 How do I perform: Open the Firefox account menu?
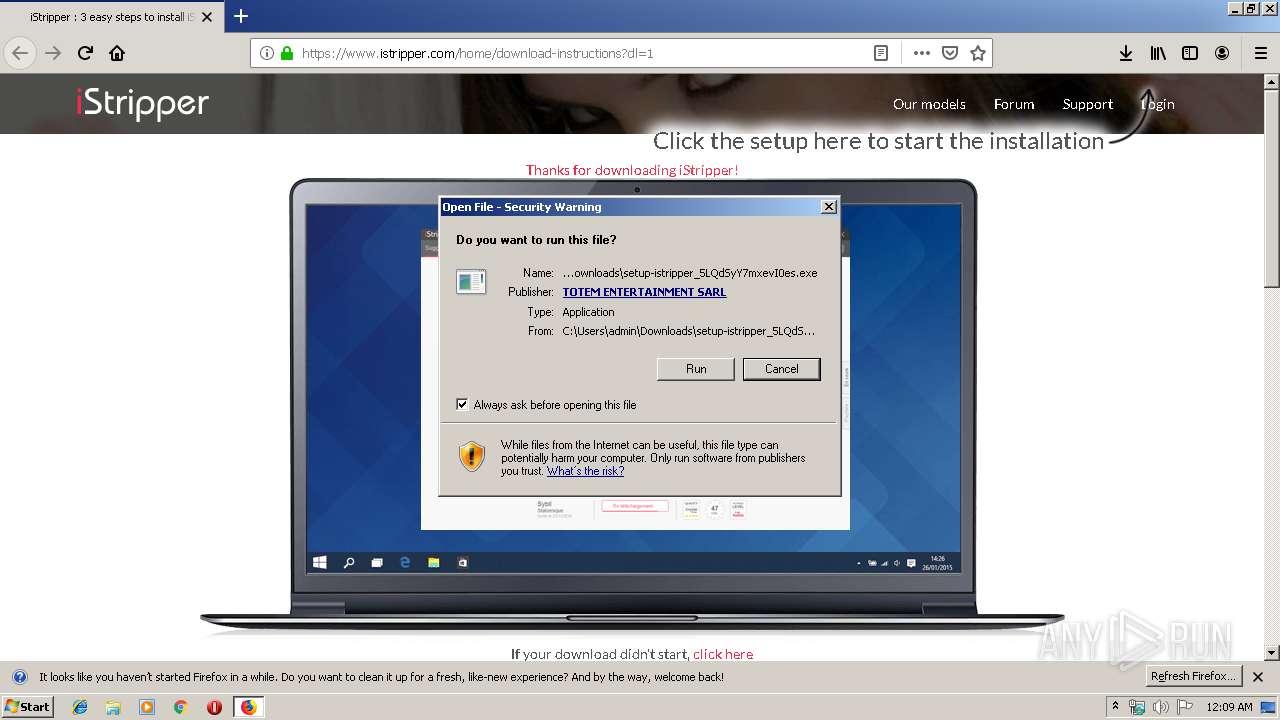pyautogui.click(x=1222, y=53)
